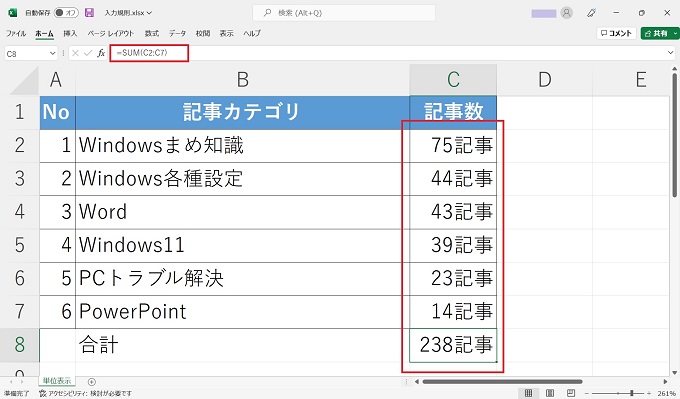Click the search box in title bar
This screenshot has height=399, width=680.
[344, 13]
